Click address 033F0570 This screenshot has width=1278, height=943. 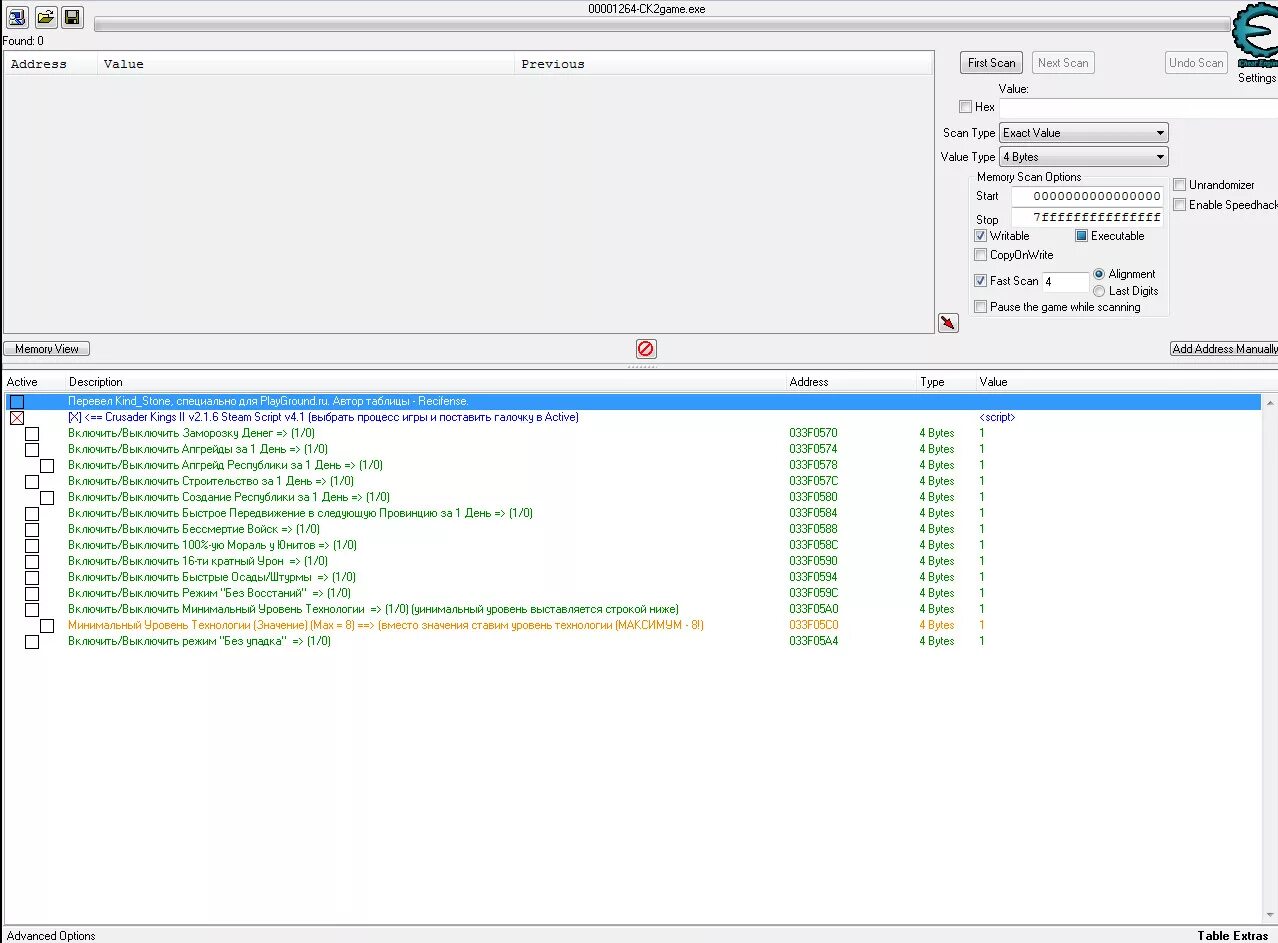813,433
